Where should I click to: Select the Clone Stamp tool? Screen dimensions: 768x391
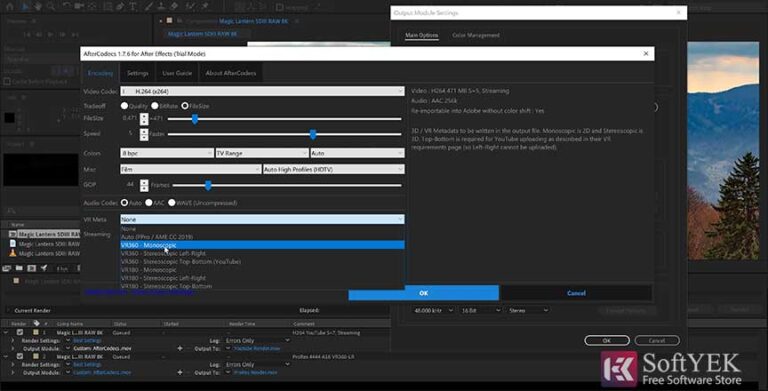click(x=161, y=6)
